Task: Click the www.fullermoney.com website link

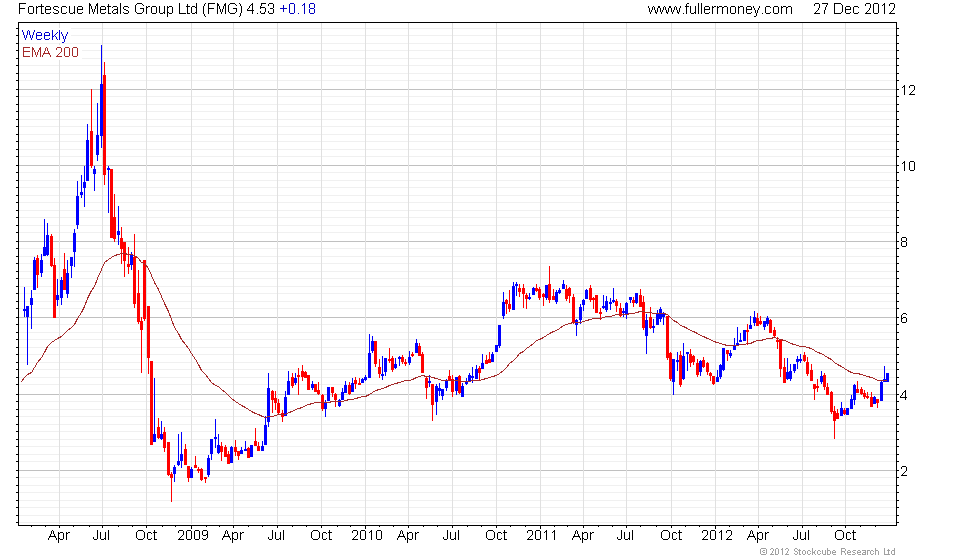Action: tap(719, 9)
